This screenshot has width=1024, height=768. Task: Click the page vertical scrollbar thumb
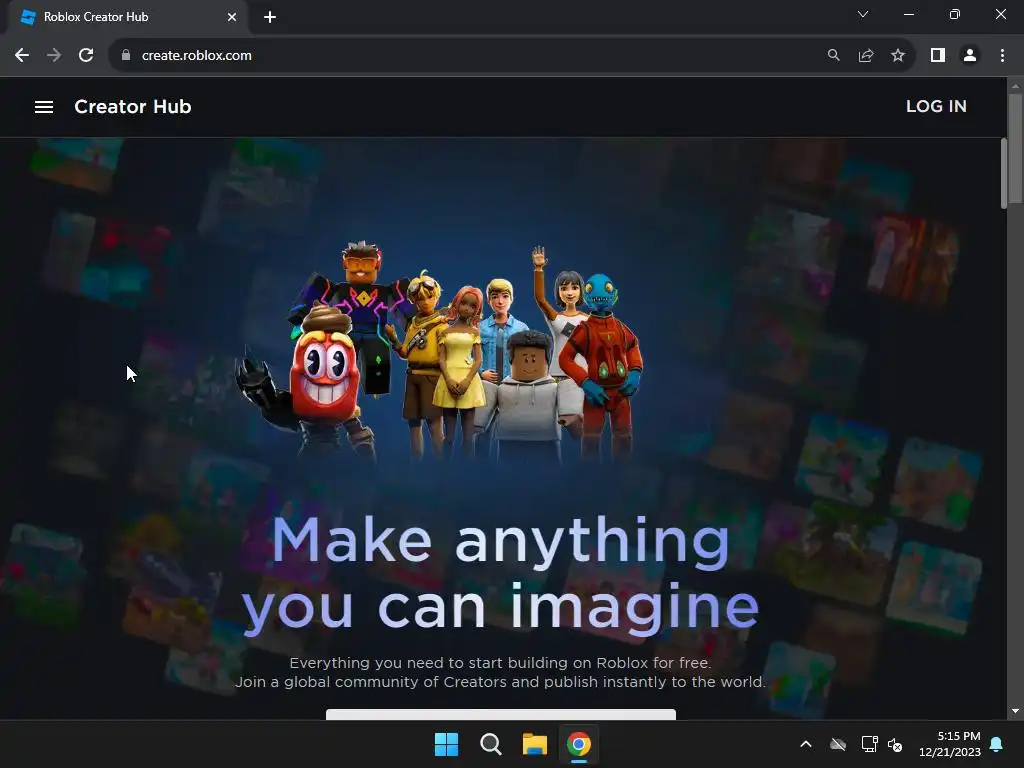click(x=1015, y=150)
